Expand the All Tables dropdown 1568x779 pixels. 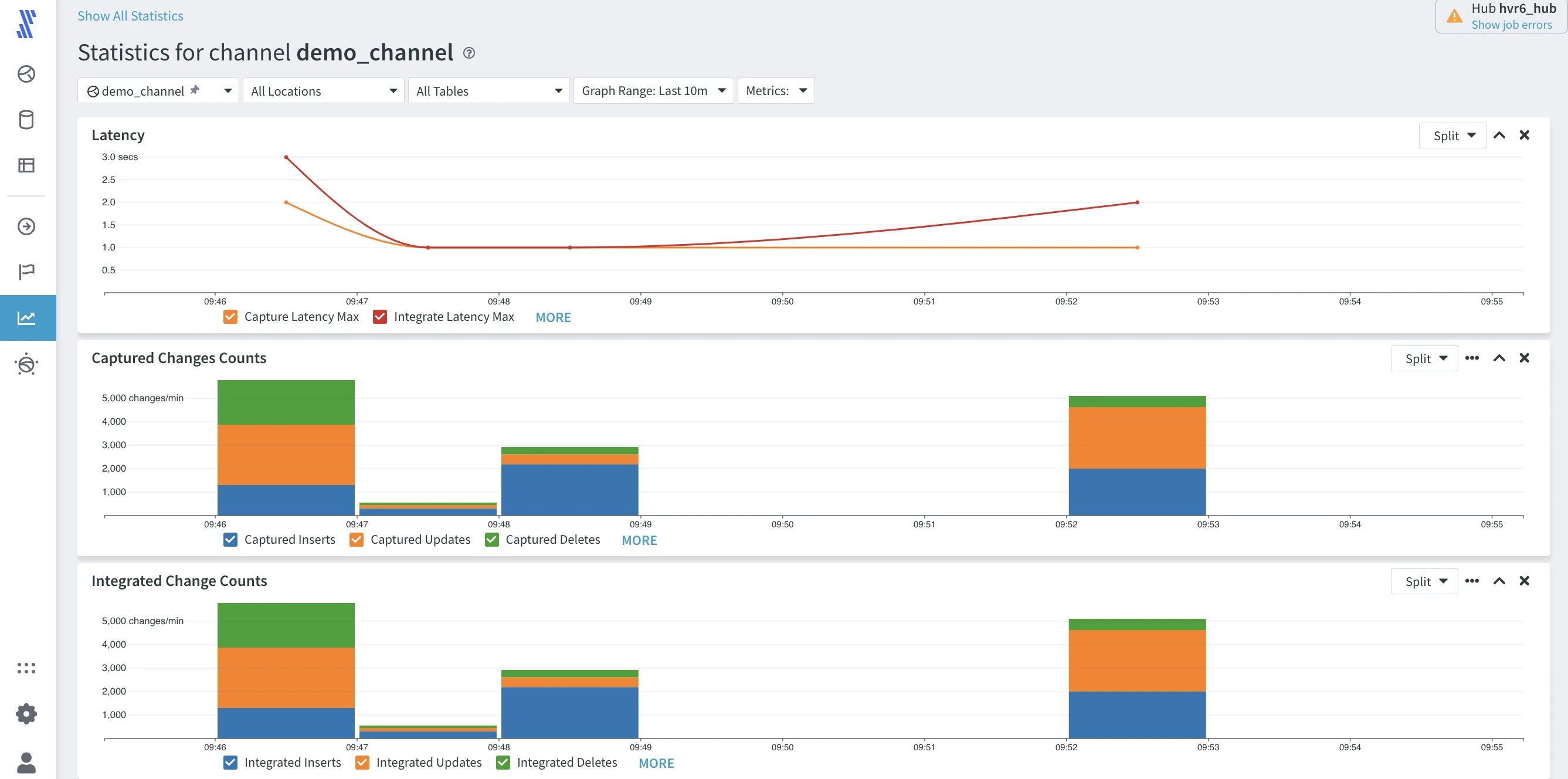pyautogui.click(x=488, y=91)
